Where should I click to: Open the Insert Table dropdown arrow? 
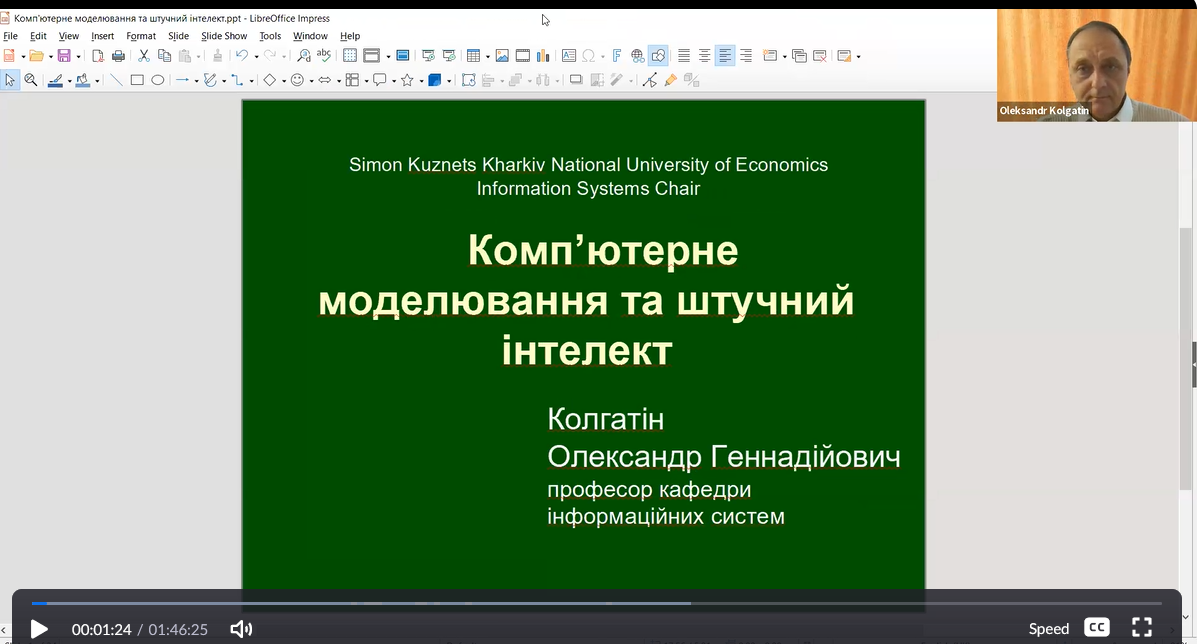tap(487, 57)
